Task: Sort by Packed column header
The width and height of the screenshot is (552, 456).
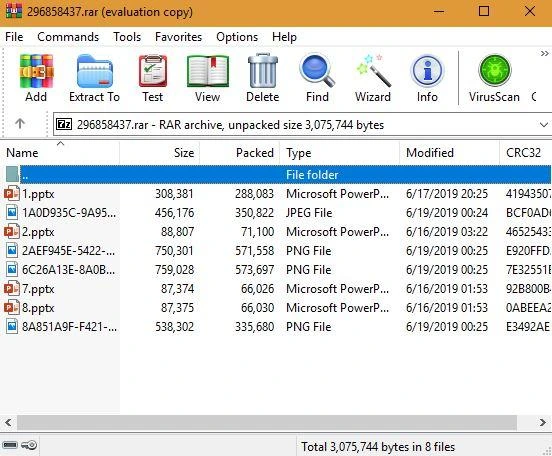Action: pos(240,153)
